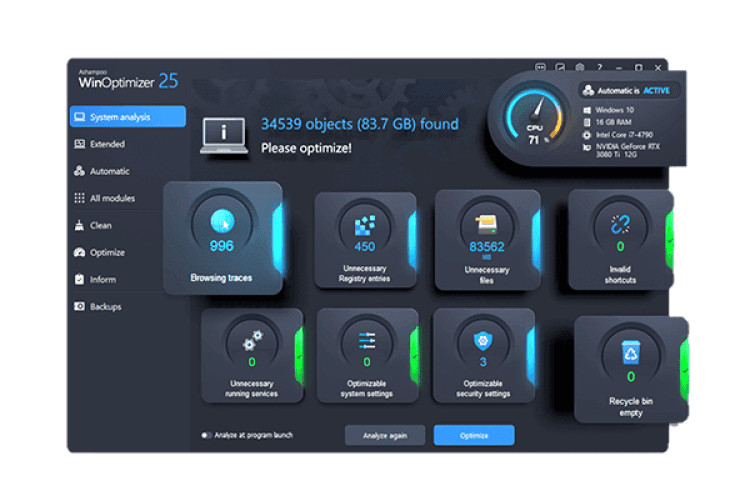Open the settings gear icon in title bar

click(580, 67)
